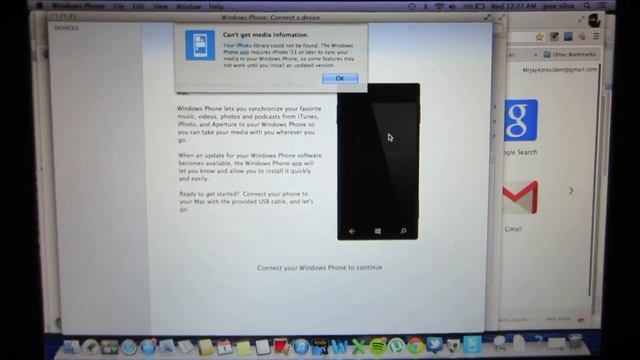Open Microsoft Excel from the Dock
This screenshot has height=360, width=640.
click(358, 347)
